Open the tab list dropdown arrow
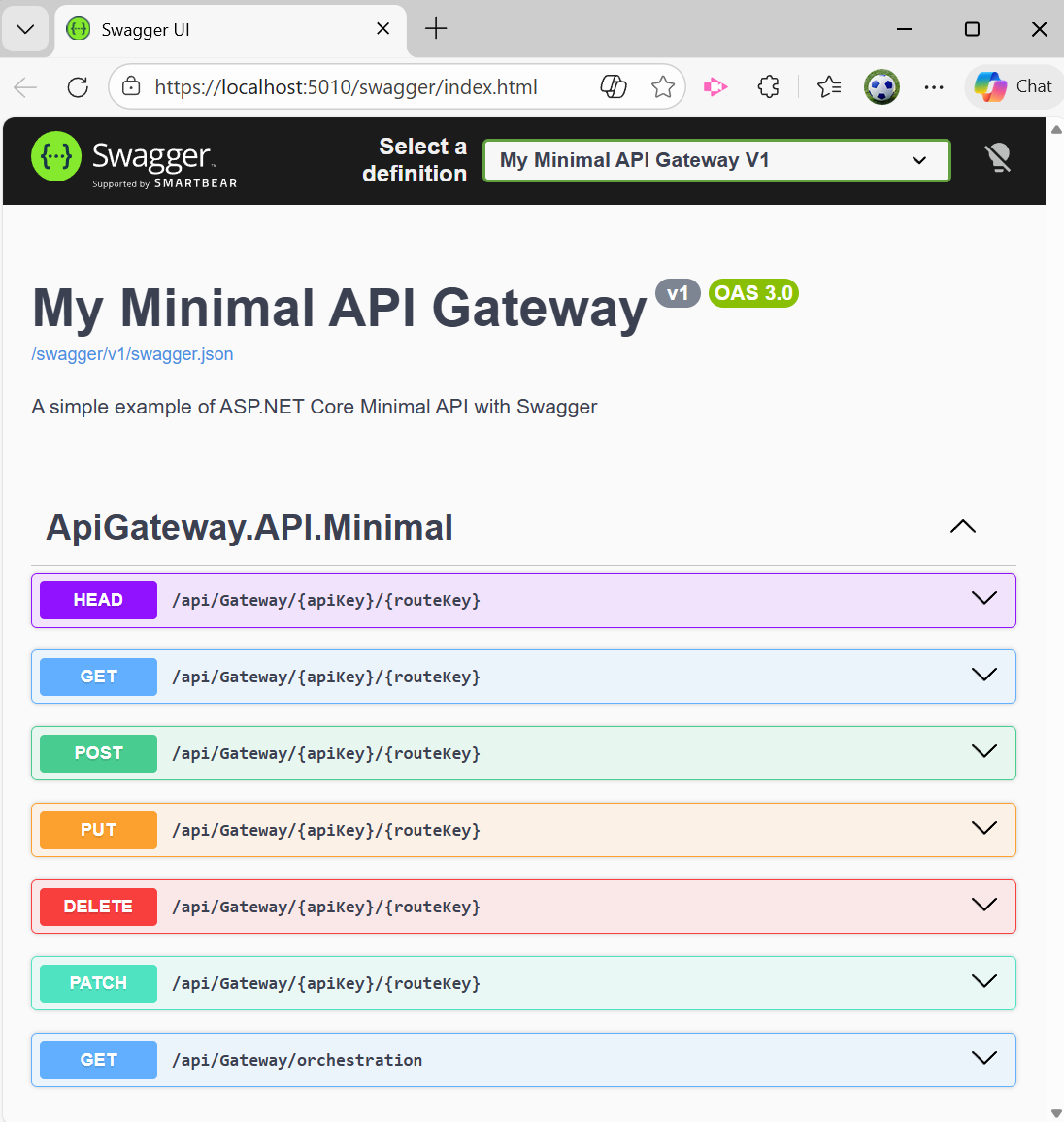 tap(25, 29)
